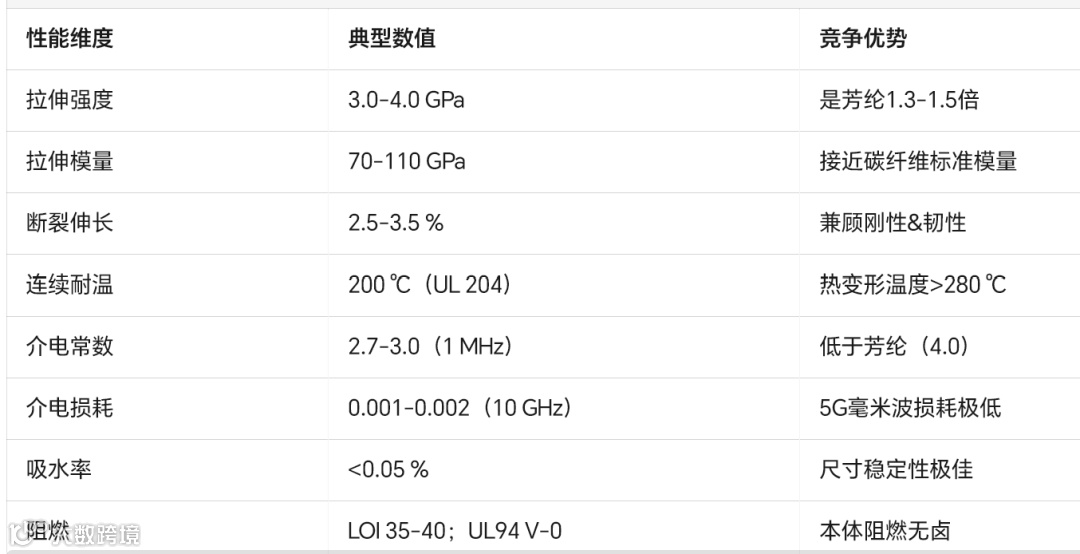
Task: Click the 典型数值 column header
Action: click(x=391, y=38)
